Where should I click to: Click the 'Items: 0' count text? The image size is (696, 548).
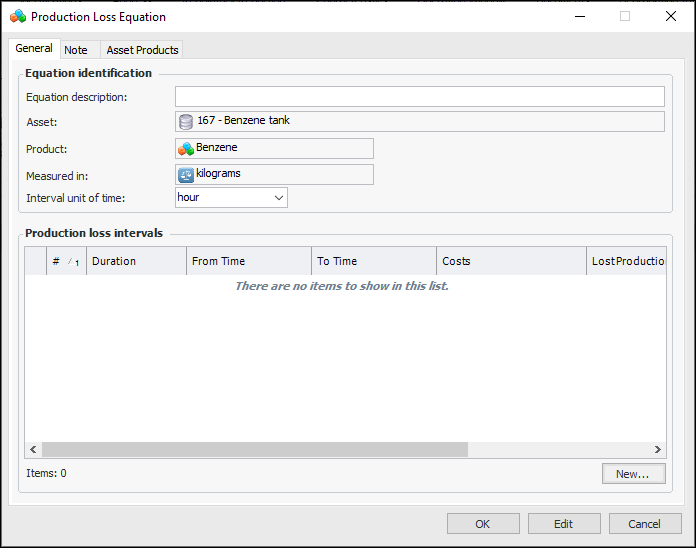(46, 473)
